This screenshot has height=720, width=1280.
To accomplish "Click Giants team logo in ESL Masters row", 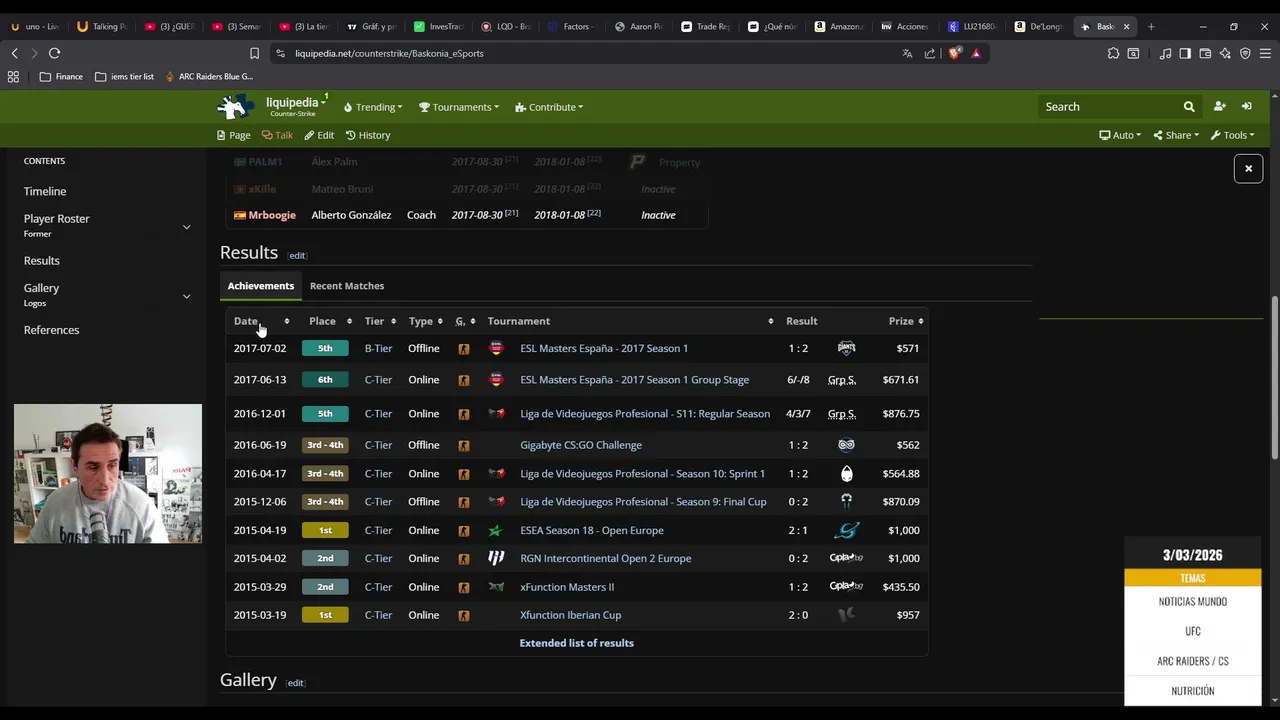I will (846, 348).
